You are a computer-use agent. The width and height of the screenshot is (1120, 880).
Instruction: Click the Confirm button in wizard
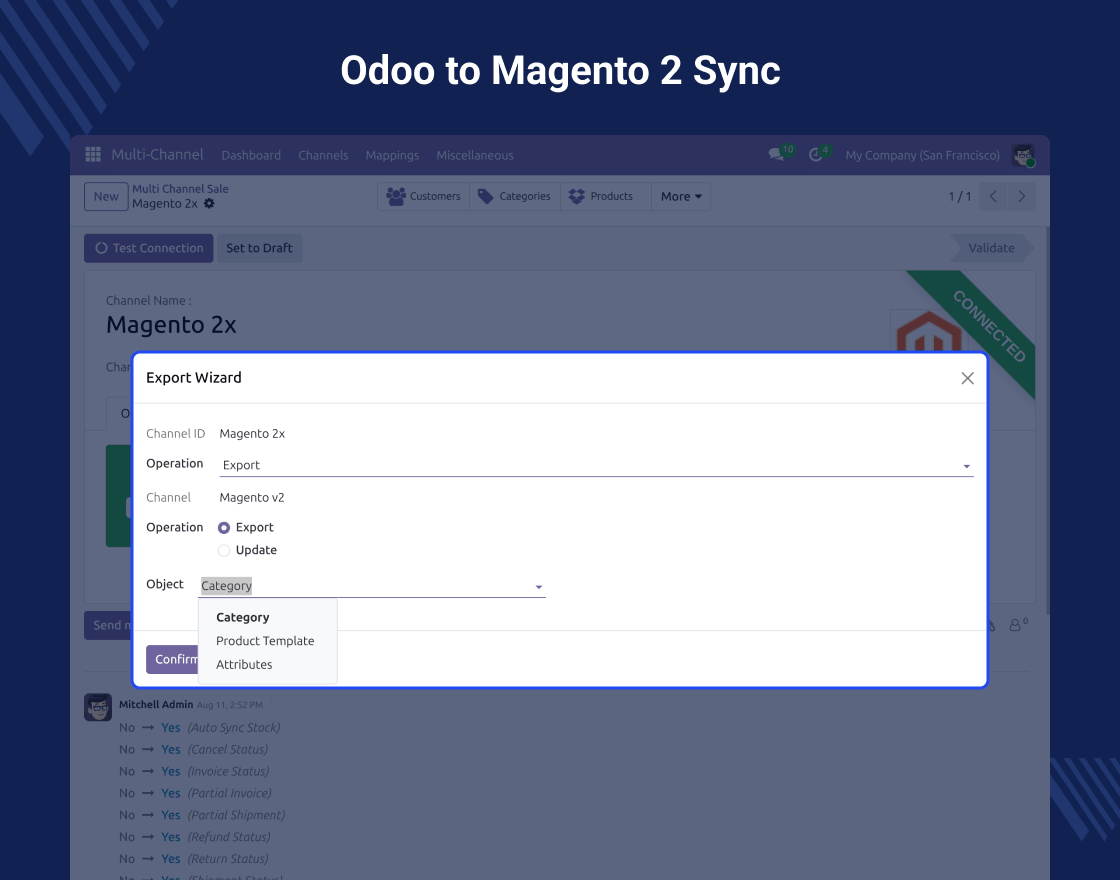click(x=172, y=659)
